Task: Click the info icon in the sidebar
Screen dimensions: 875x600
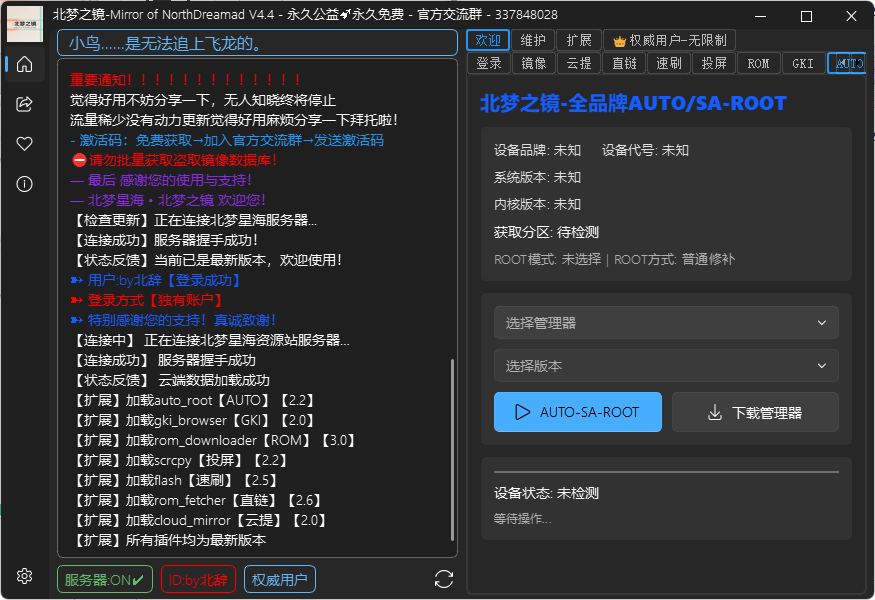Action: click(24, 182)
